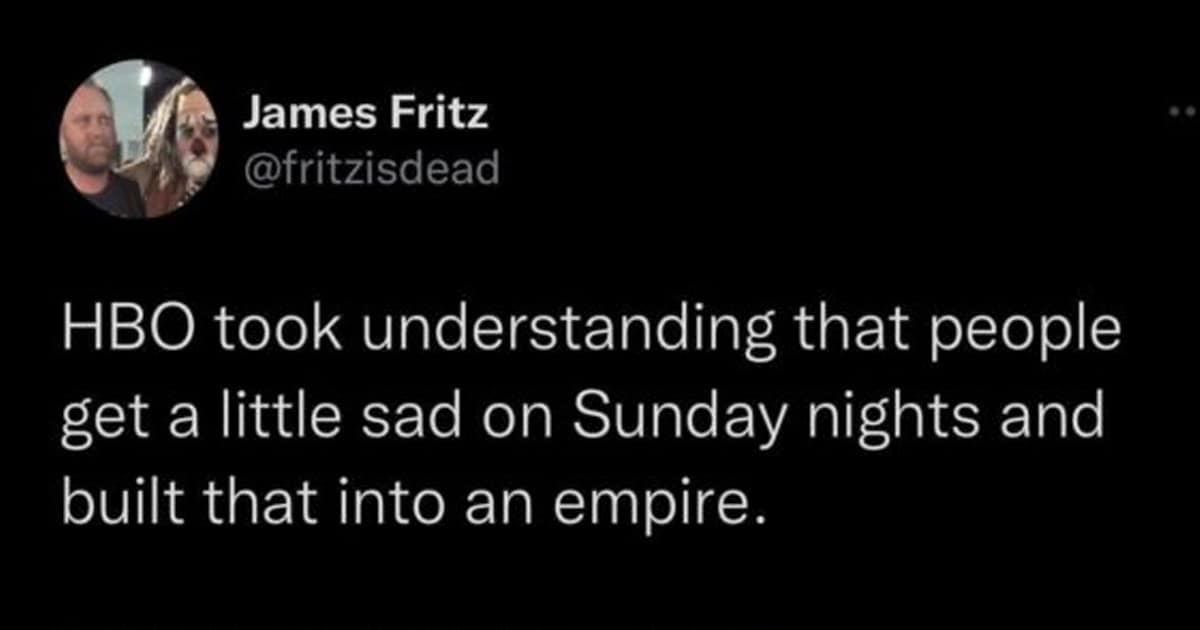Click the word "took" in the tweet
The height and width of the screenshot is (630, 1200).
pos(260,331)
